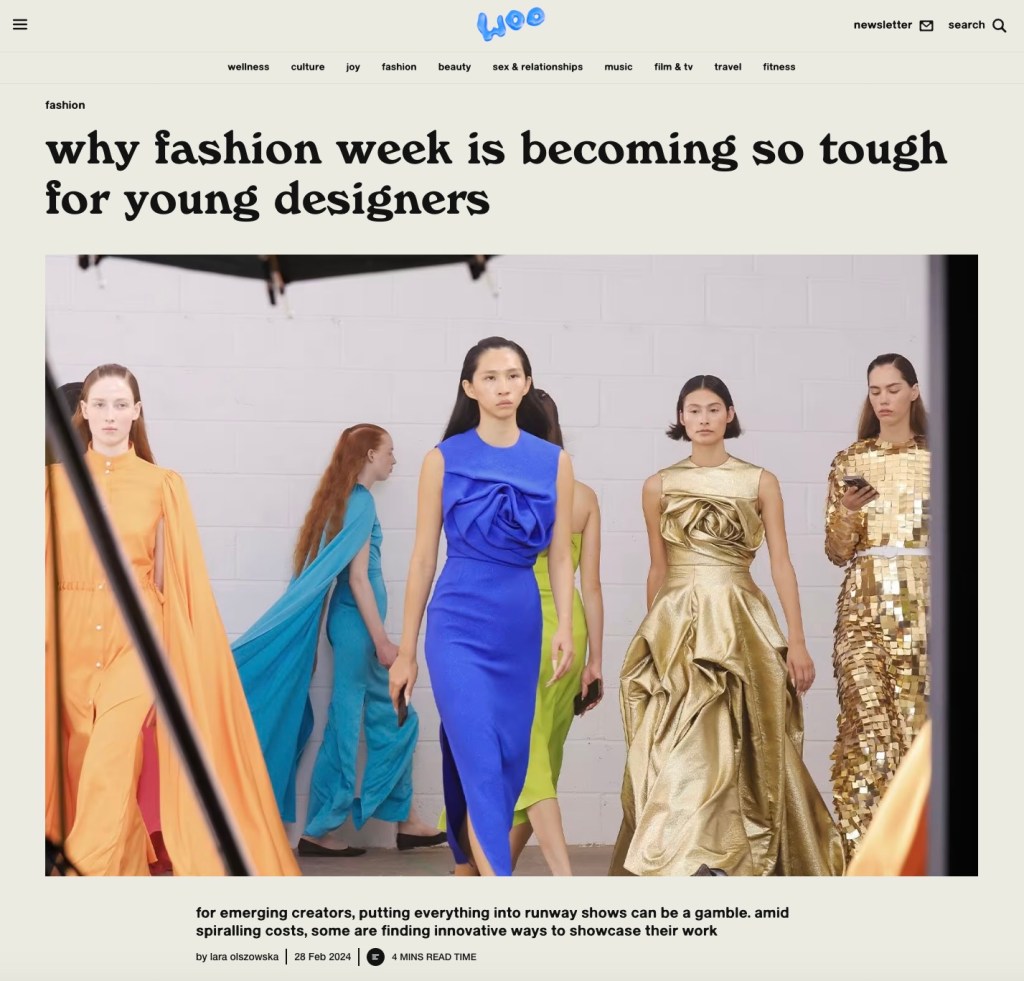Image resolution: width=1024 pixels, height=981 pixels.
Task: Open the wellness section
Action: click(x=248, y=67)
